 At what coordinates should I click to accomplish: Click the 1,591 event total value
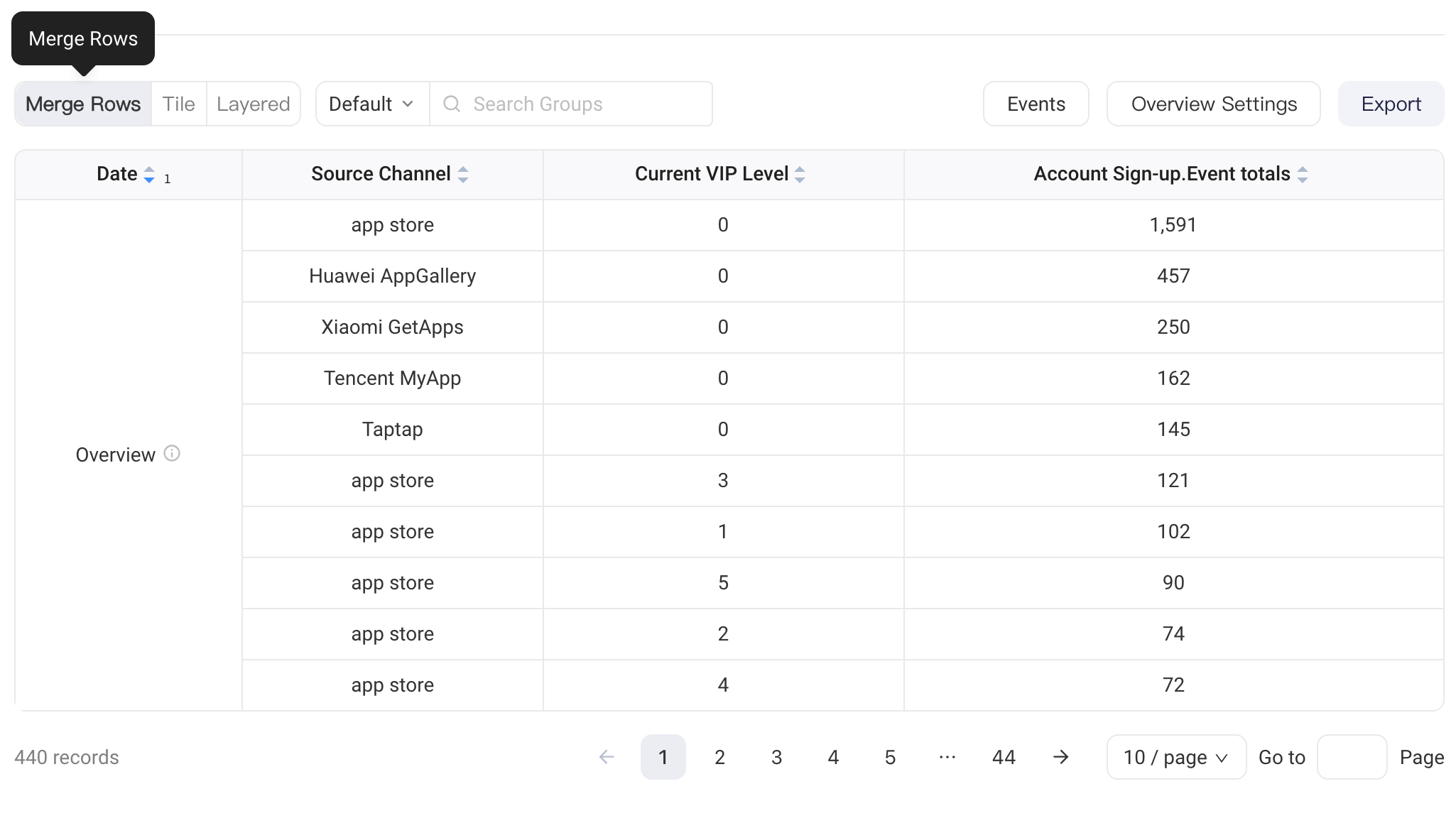pyautogui.click(x=1173, y=225)
